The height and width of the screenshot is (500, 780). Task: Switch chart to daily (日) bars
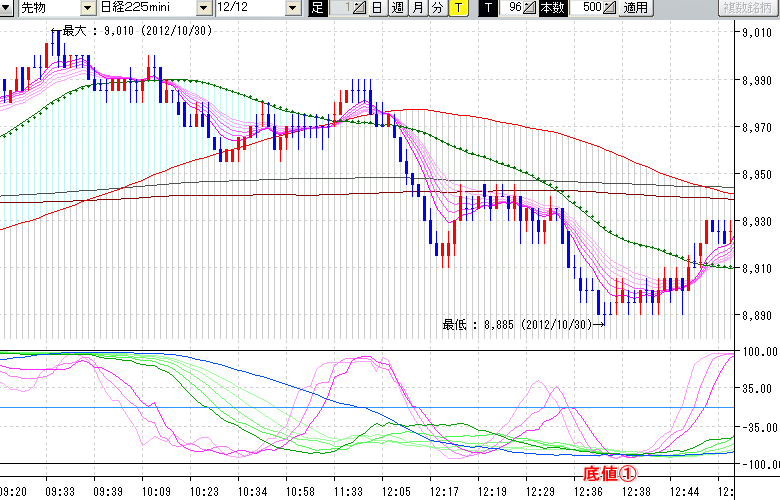[376, 8]
